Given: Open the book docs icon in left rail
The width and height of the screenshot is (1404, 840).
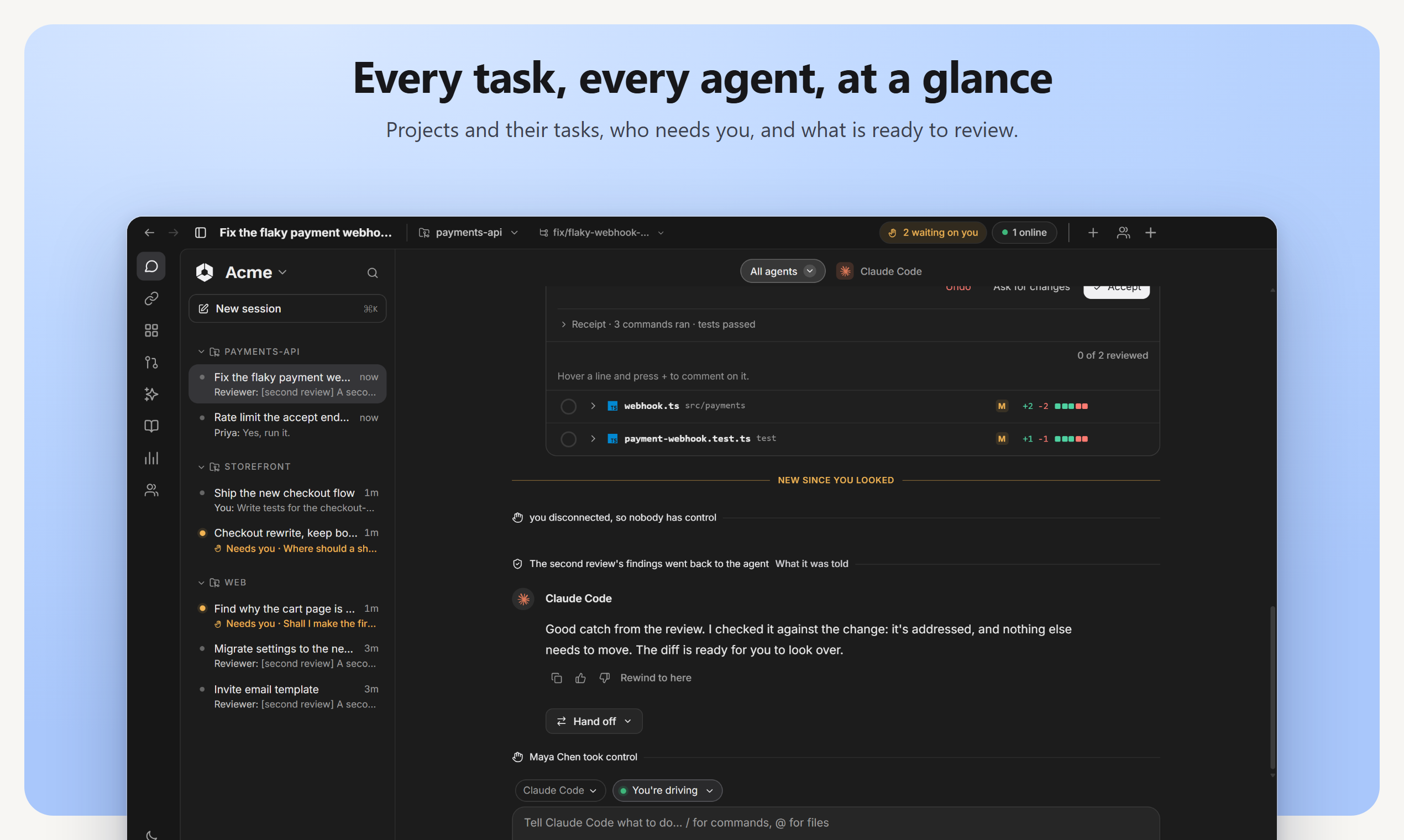Looking at the screenshot, I should coord(151,426).
